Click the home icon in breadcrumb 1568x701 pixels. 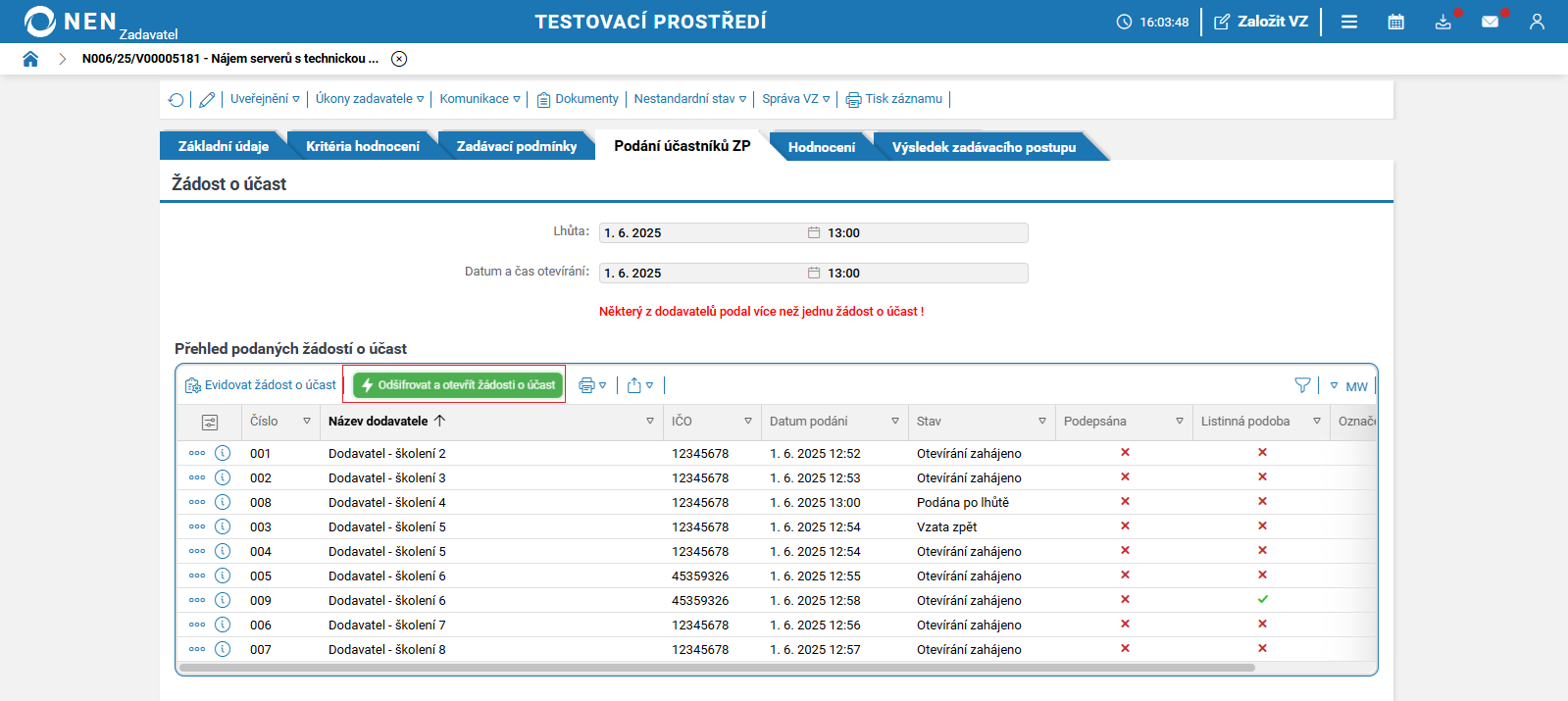(x=30, y=59)
